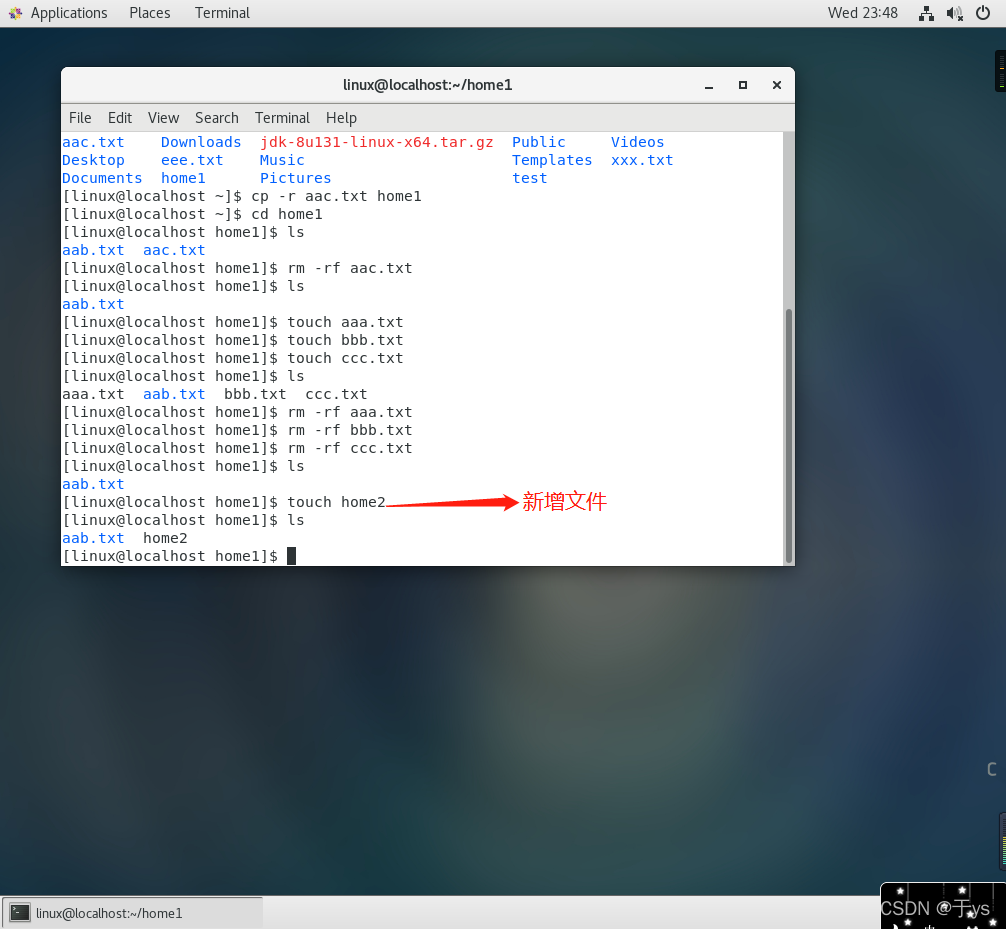
Task: Click the terminal vertical scrollbar thumb
Action: coord(789,436)
